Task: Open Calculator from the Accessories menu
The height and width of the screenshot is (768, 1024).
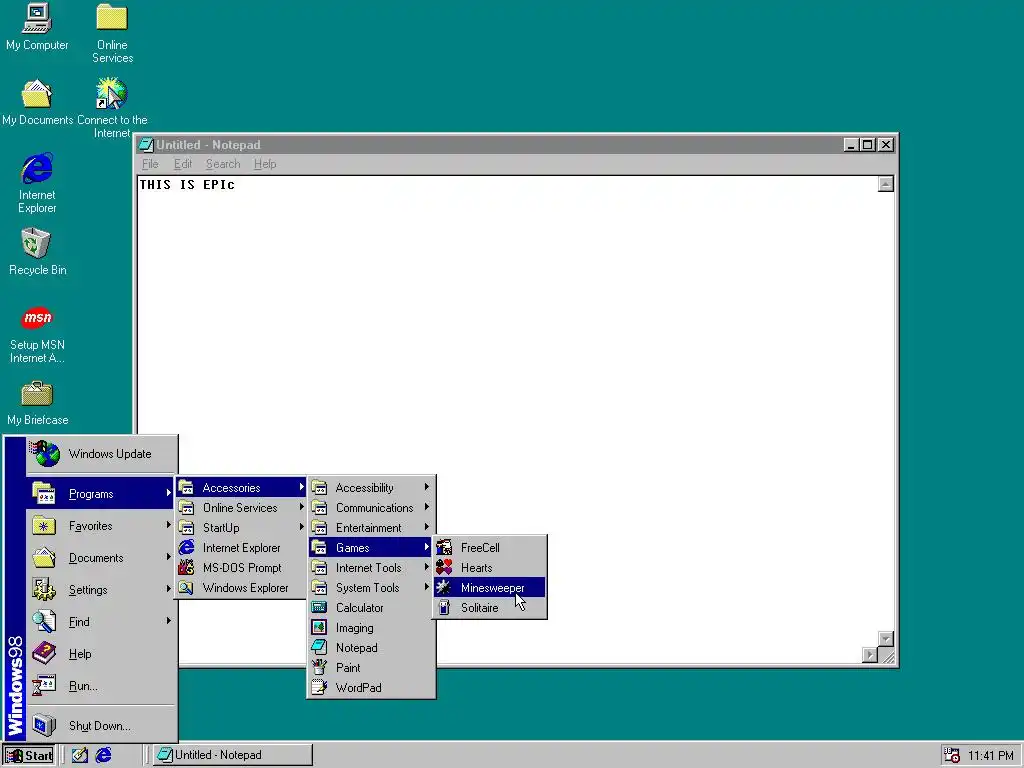Action: 371,607
